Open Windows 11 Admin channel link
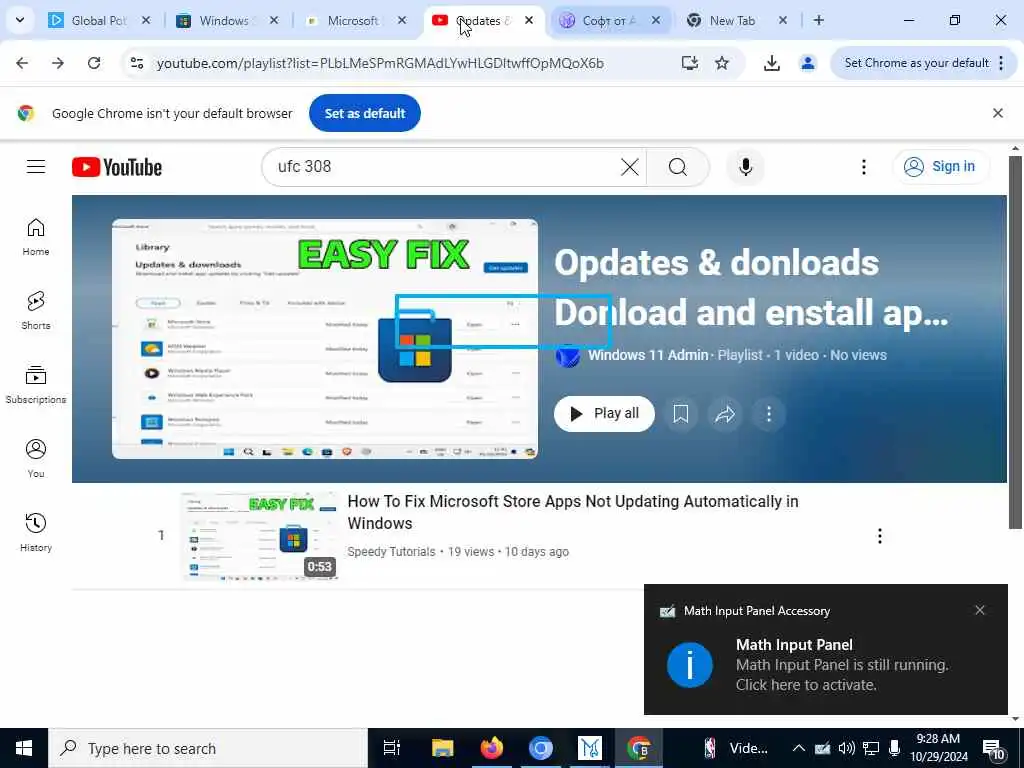 click(x=648, y=355)
